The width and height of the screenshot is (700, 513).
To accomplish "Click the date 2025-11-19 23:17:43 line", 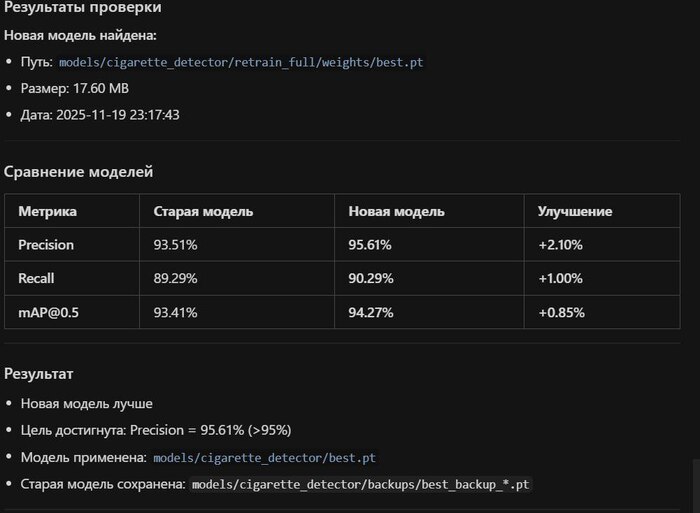I will click(99, 115).
